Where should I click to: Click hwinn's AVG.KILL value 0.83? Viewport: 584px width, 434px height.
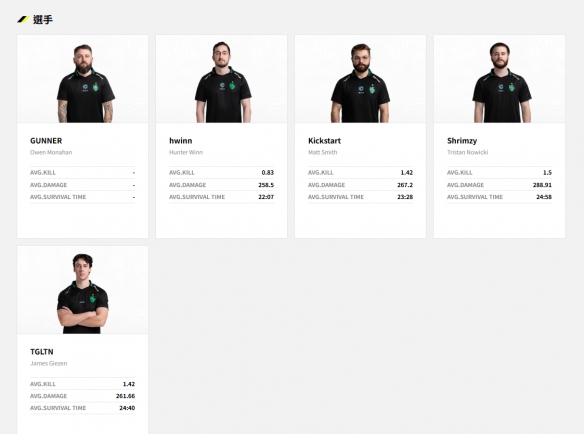click(x=267, y=172)
